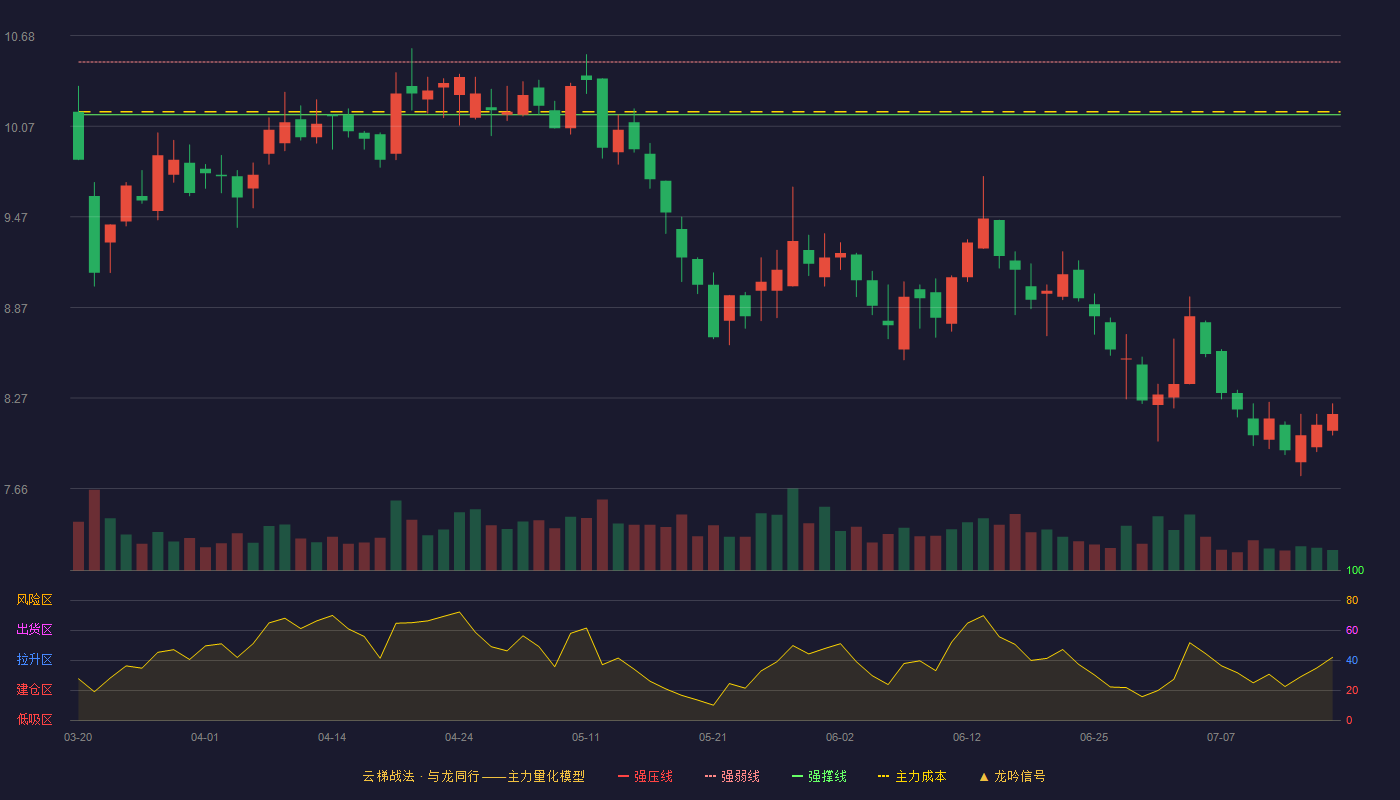Viewport: 1400px width, 800px height.
Task: Click the 06-02 date label
Action: click(x=840, y=737)
